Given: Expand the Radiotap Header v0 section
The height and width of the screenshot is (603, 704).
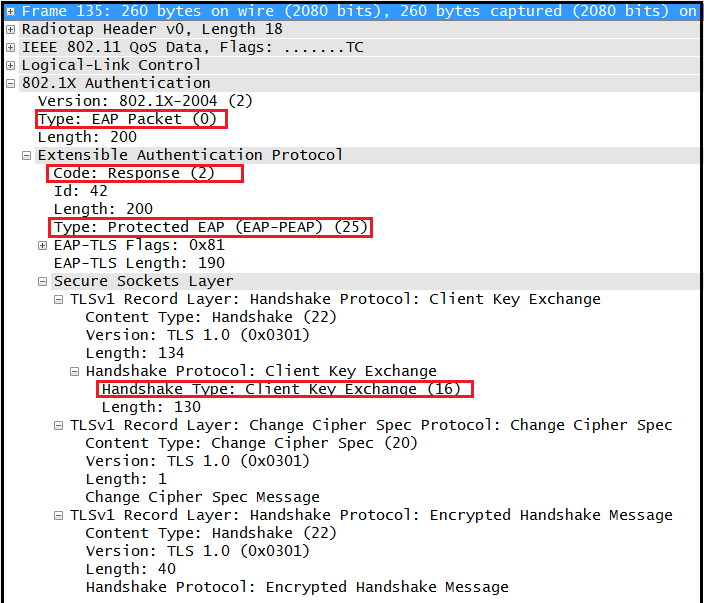Looking at the screenshot, I should [x=11, y=29].
